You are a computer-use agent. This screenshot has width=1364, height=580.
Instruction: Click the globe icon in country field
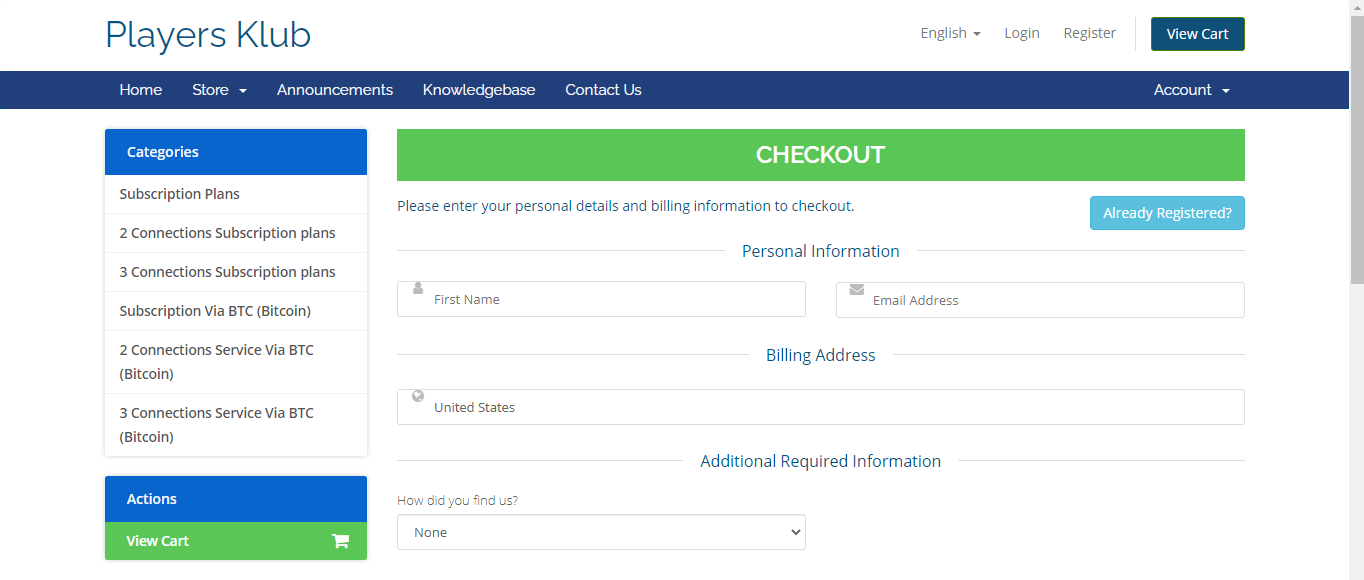418,396
